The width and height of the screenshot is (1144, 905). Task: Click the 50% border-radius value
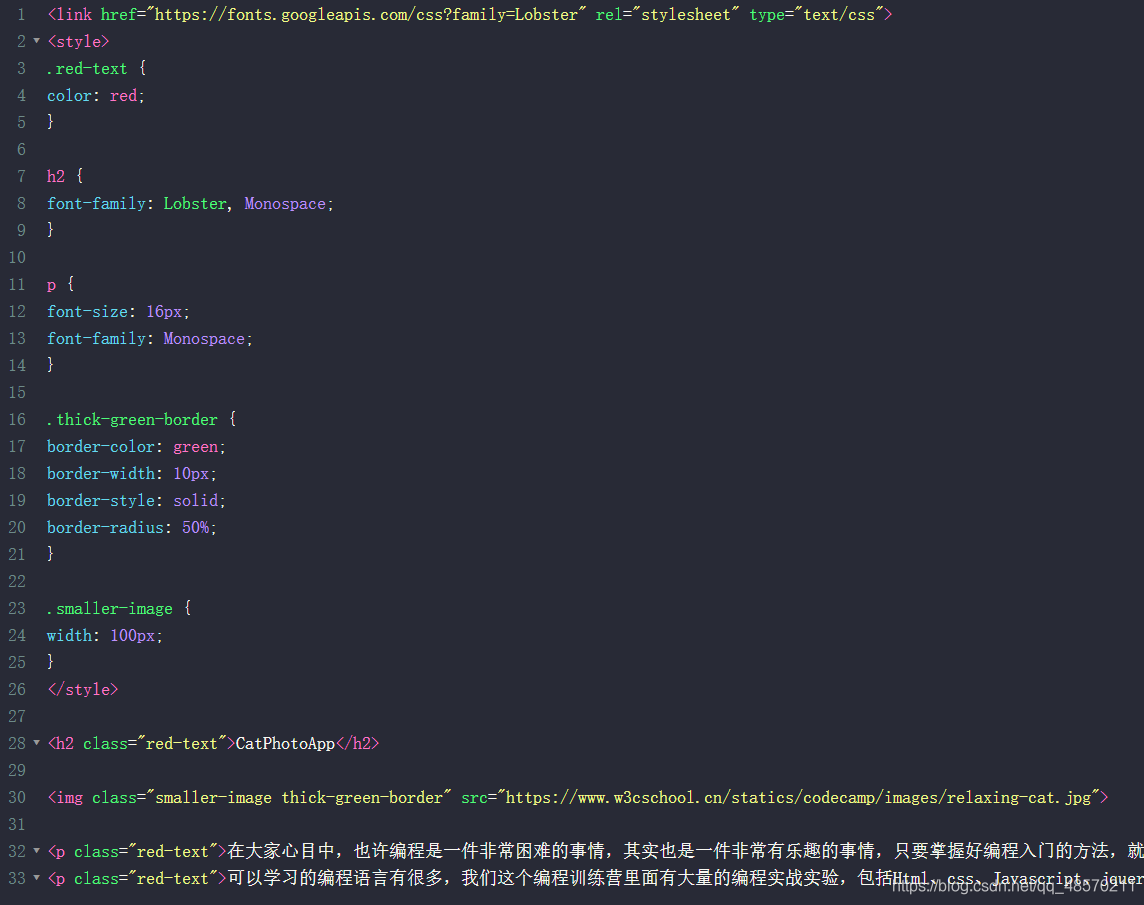pyautogui.click(x=195, y=528)
